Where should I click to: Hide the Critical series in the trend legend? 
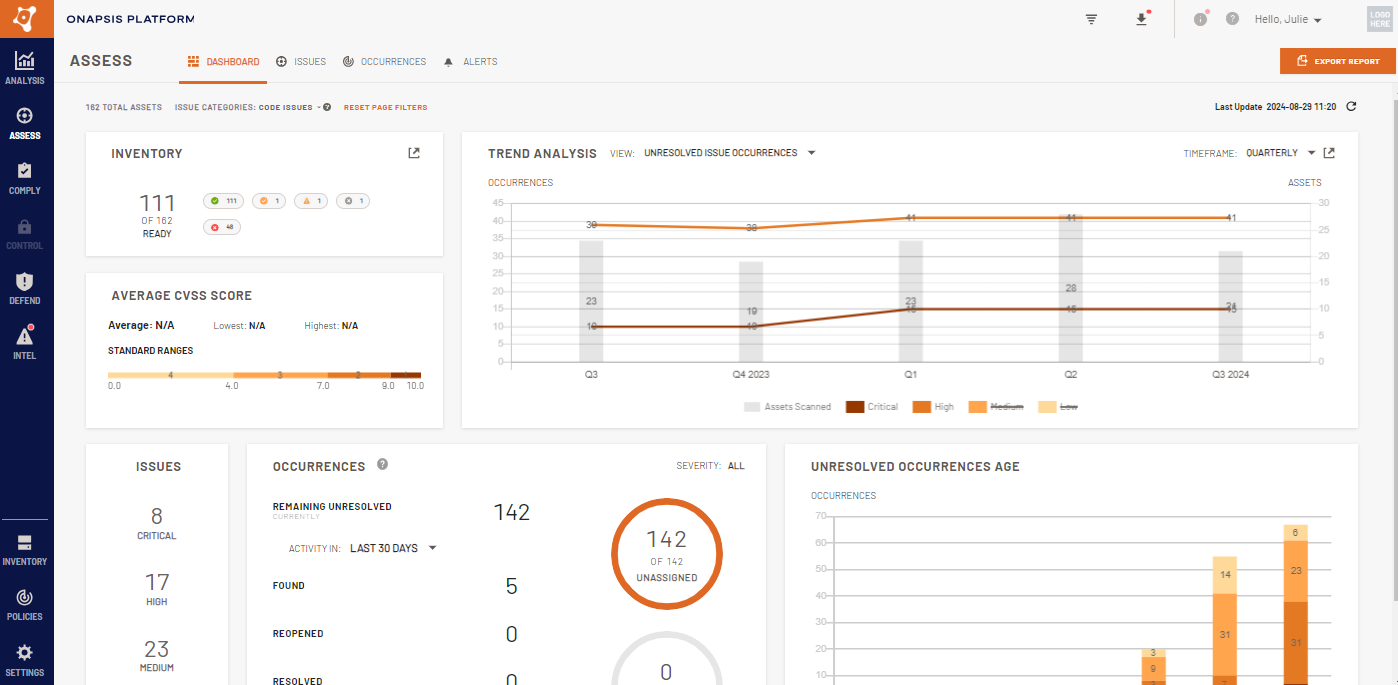[x=886, y=406]
